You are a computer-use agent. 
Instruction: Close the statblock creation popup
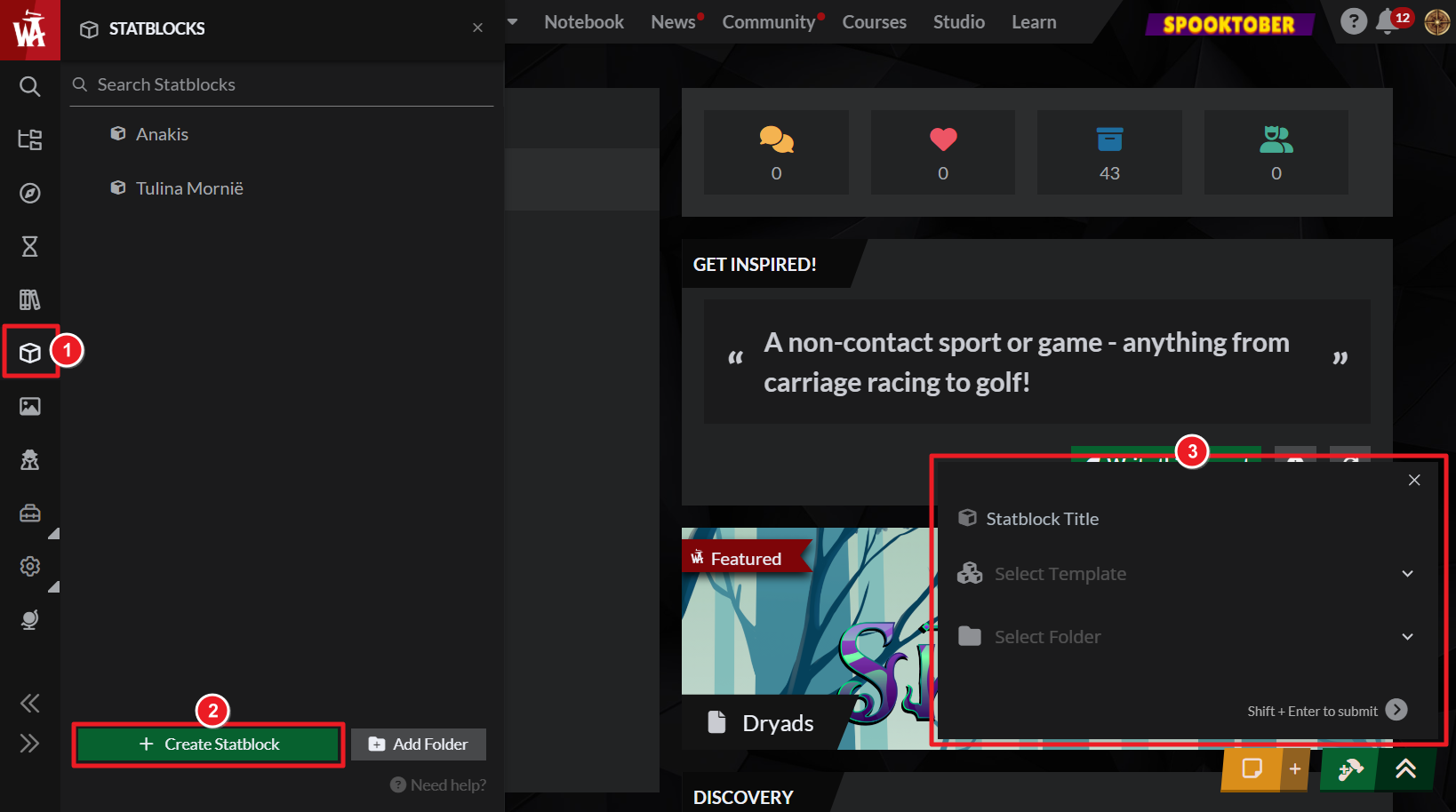pos(1414,480)
